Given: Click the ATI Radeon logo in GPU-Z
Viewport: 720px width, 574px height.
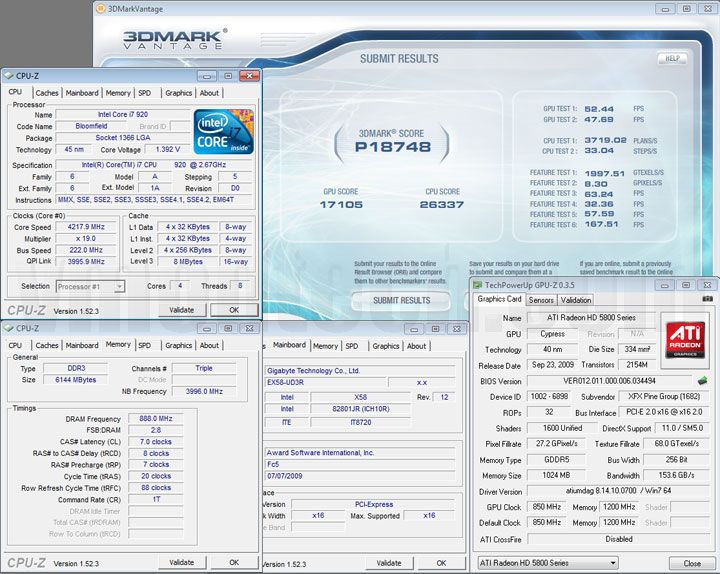Looking at the screenshot, I should click(x=686, y=338).
